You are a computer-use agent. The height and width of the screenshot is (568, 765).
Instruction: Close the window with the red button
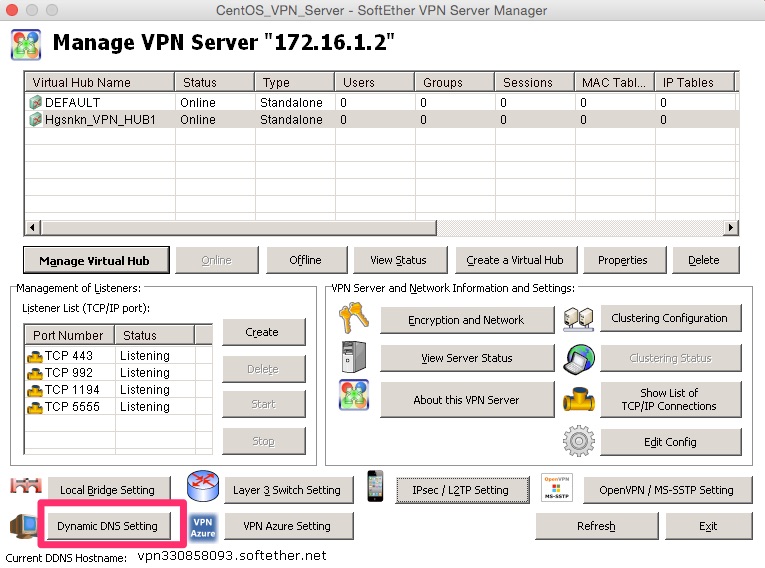11,10
